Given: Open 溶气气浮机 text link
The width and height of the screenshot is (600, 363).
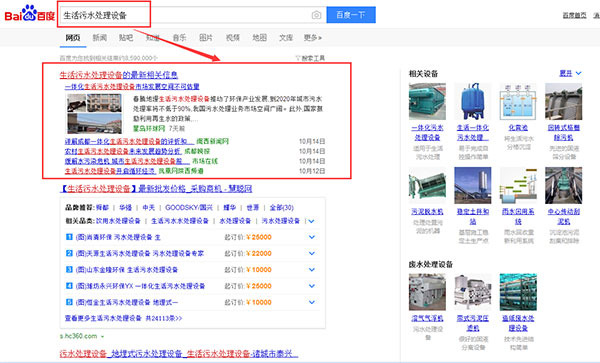Looking at the screenshot, I should pos(427,318).
